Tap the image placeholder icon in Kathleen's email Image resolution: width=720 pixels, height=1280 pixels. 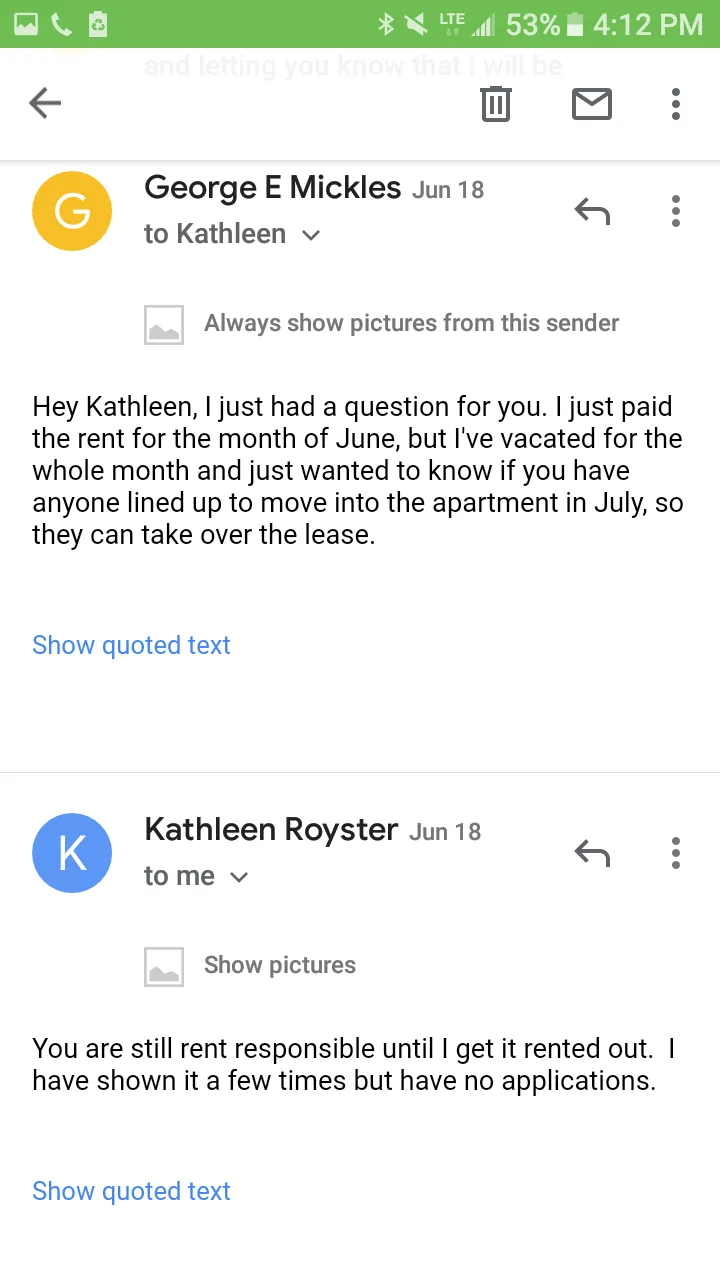point(164,966)
